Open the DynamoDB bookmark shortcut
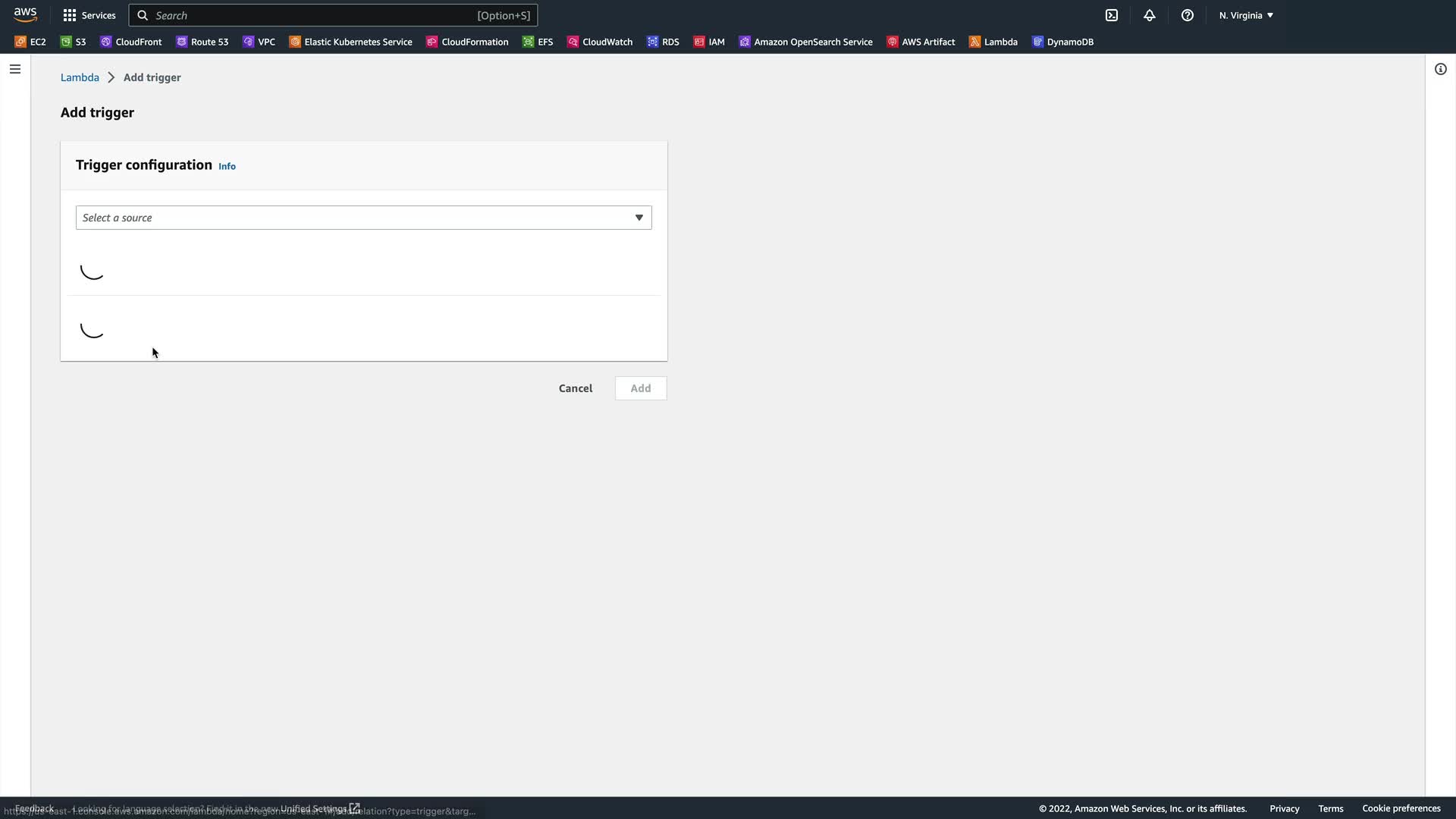 [x=1062, y=42]
